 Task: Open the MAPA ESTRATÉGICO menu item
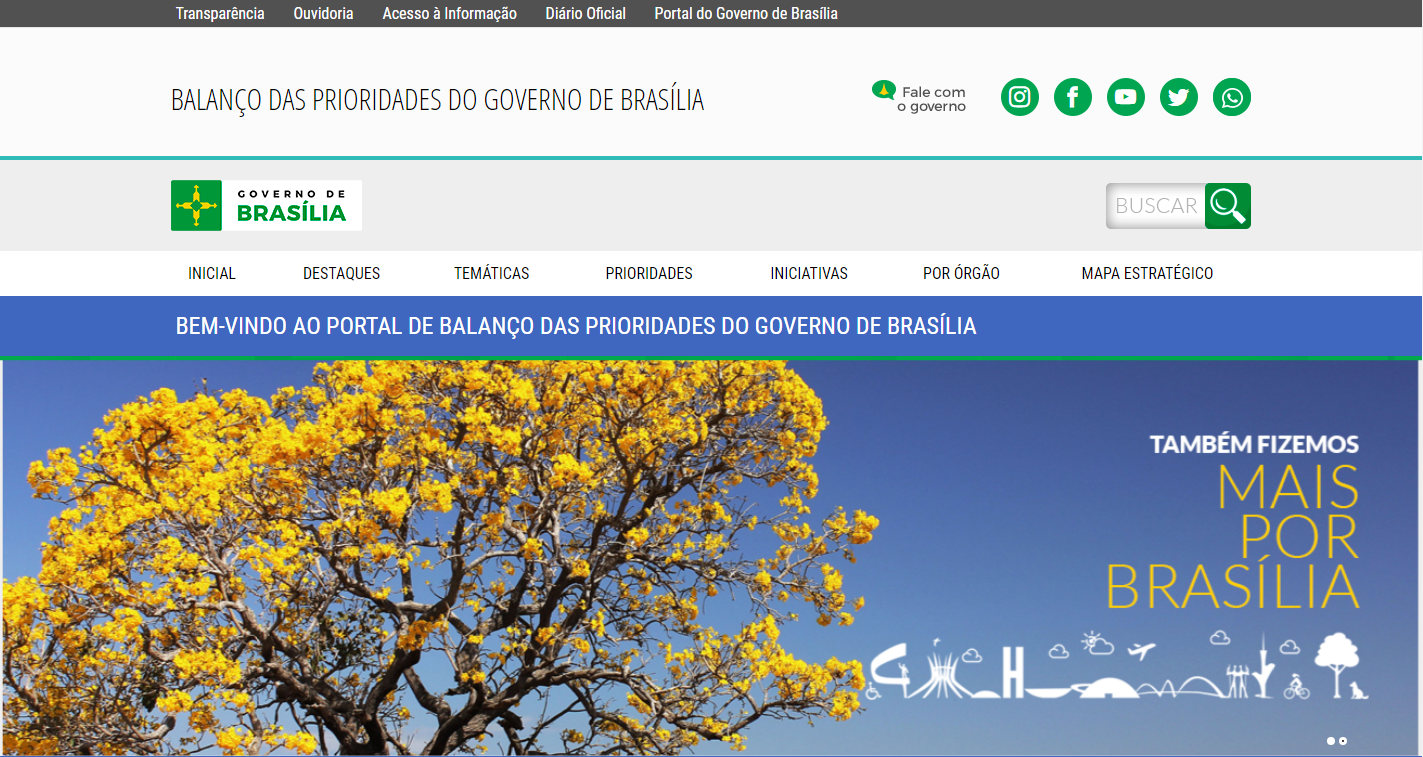[x=1147, y=273]
